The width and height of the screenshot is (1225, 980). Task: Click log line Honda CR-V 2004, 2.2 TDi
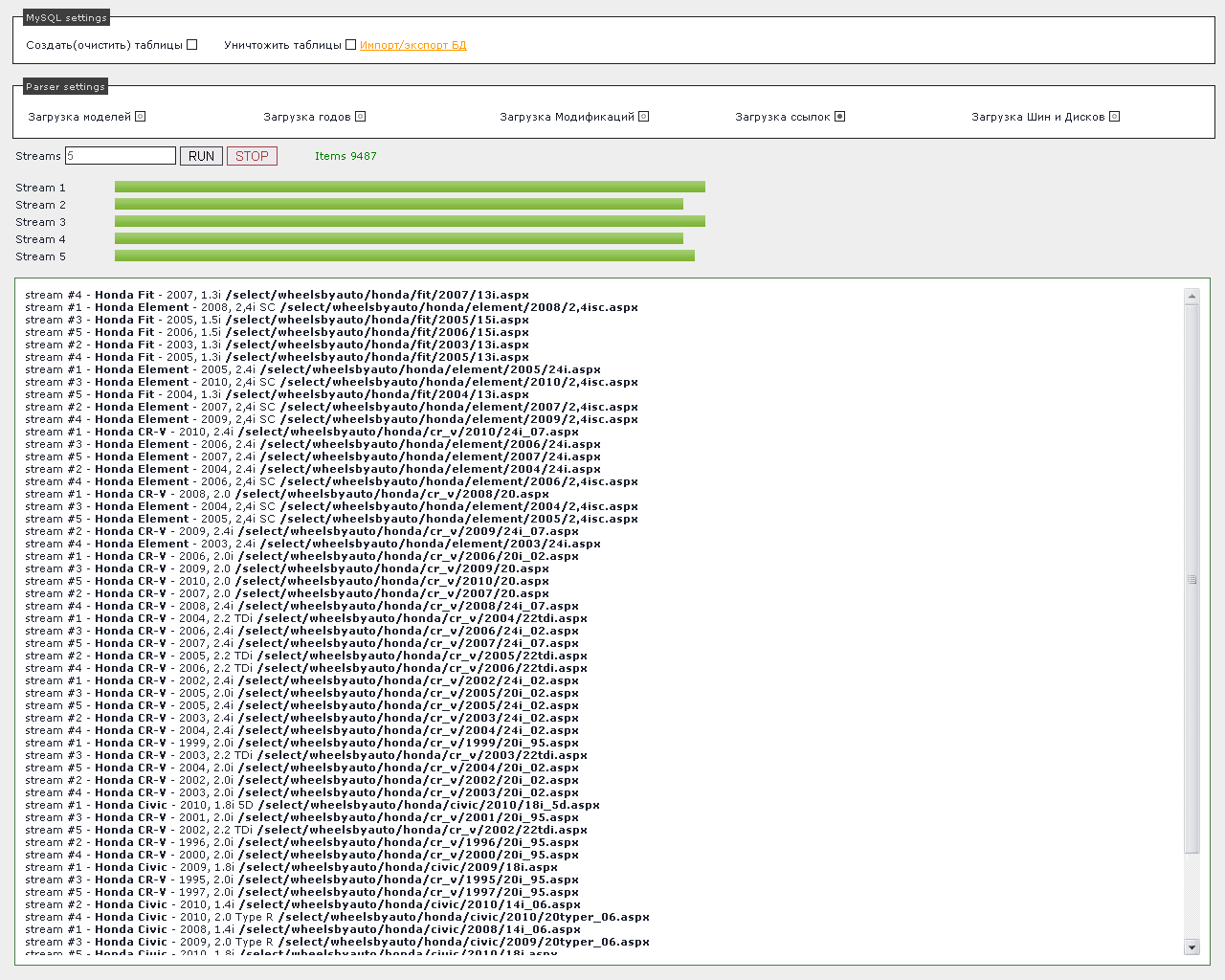point(306,618)
